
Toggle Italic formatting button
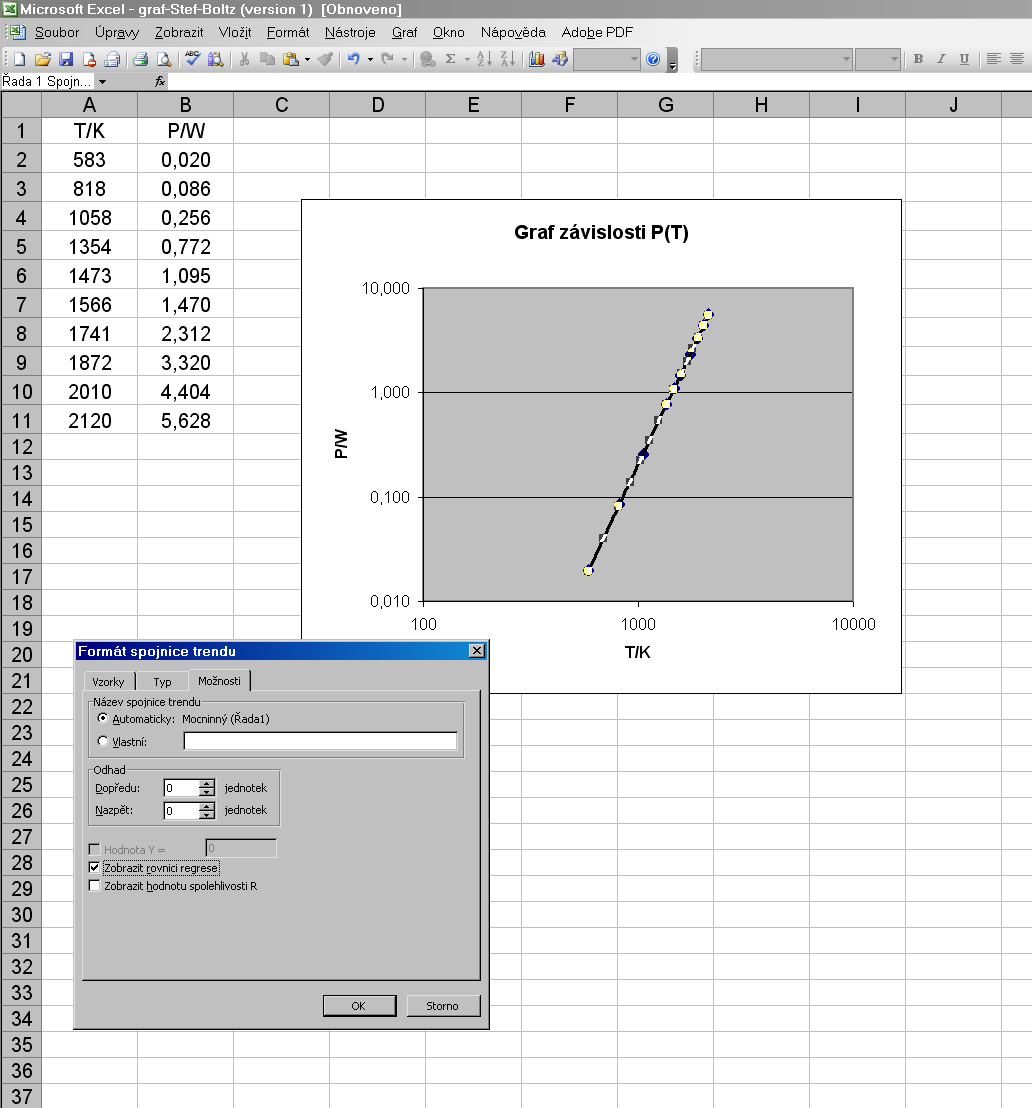(x=941, y=59)
